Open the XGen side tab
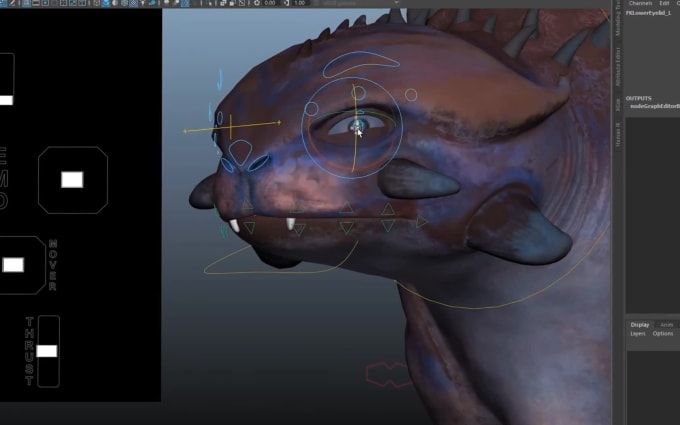Viewport: 680px width, 425px height. [618, 105]
